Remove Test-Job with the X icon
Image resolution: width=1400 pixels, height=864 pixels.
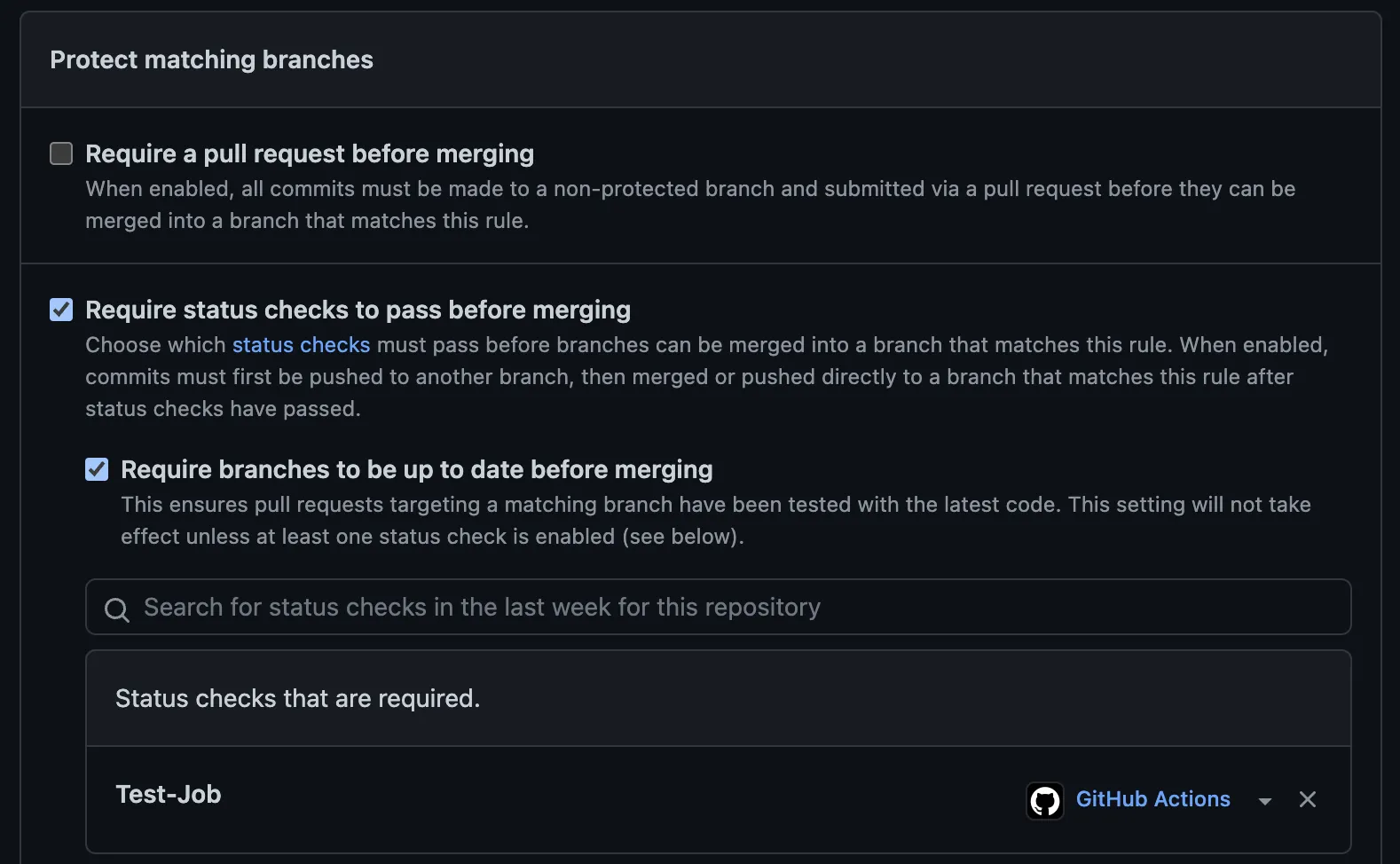point(1308,799)
